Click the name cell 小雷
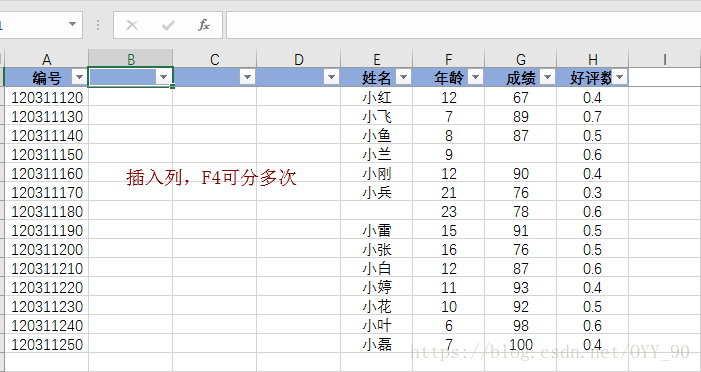 376,230
